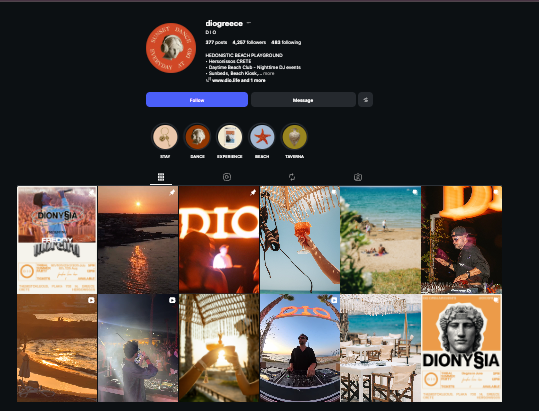Click the similar accounts suggestion icon button

[x=365, y=100]
